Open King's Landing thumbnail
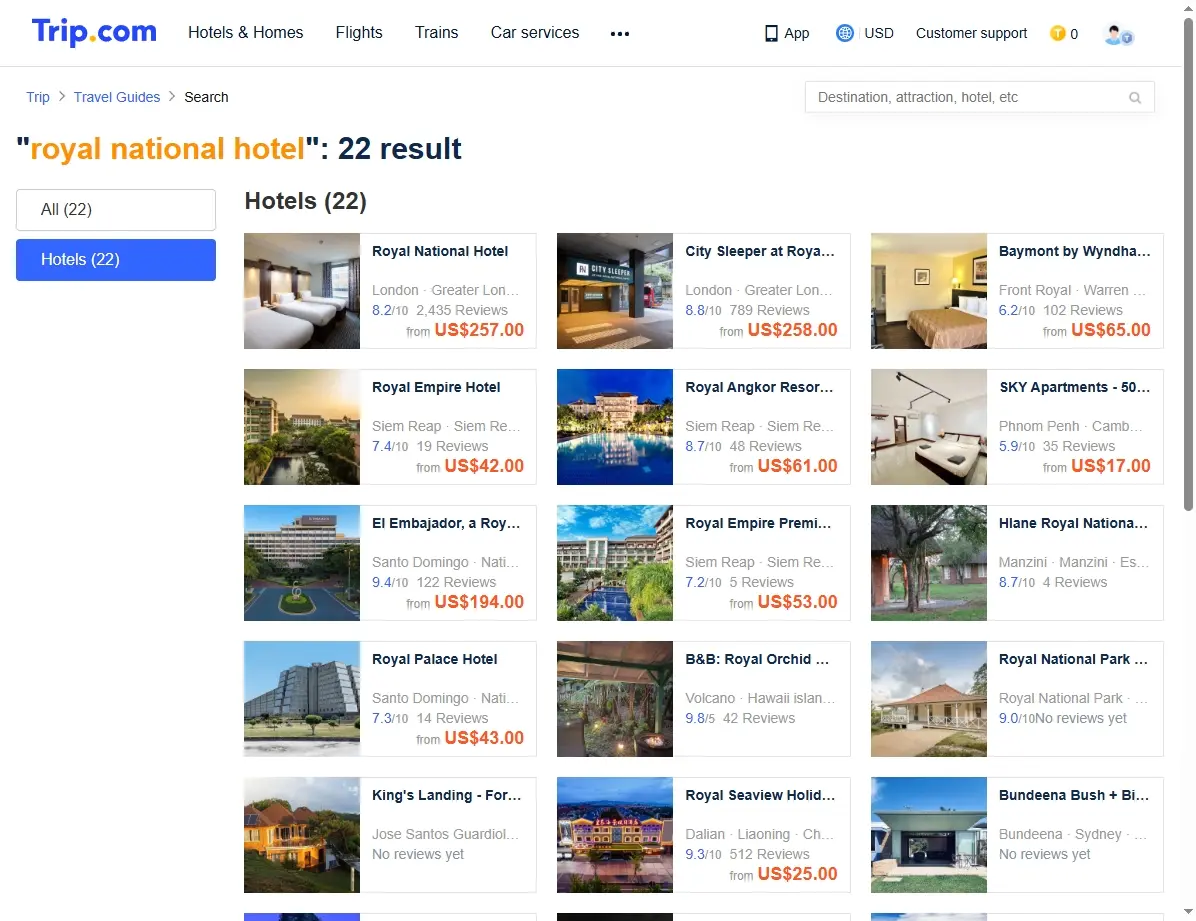1196x921 pixels. point(302,835)
